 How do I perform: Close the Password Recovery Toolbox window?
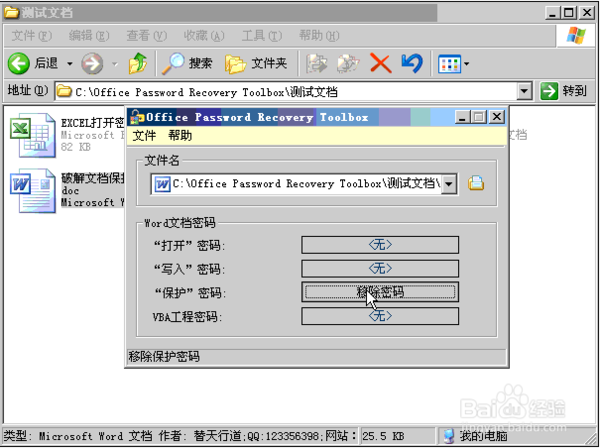[497, 117]
